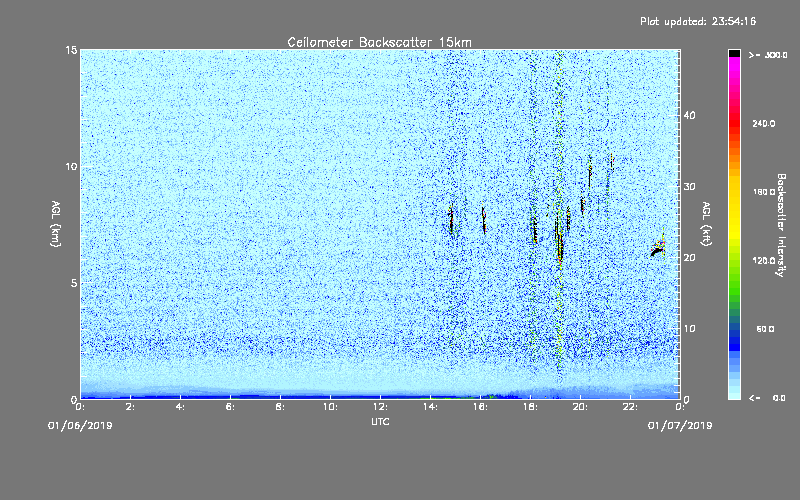Image resolution: width=800 pixels, height=500 pixels.
Task: Click the 15 km tick on left axis
Action: pyautogui.click(x=71, y=50)
